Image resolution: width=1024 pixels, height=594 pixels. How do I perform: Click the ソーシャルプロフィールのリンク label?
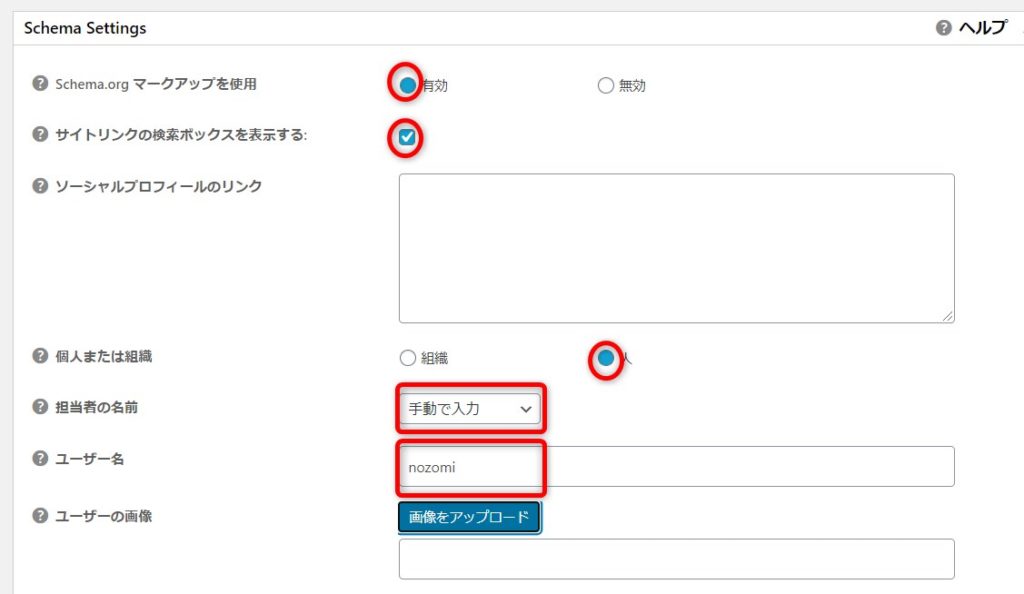tap(159, 186)
